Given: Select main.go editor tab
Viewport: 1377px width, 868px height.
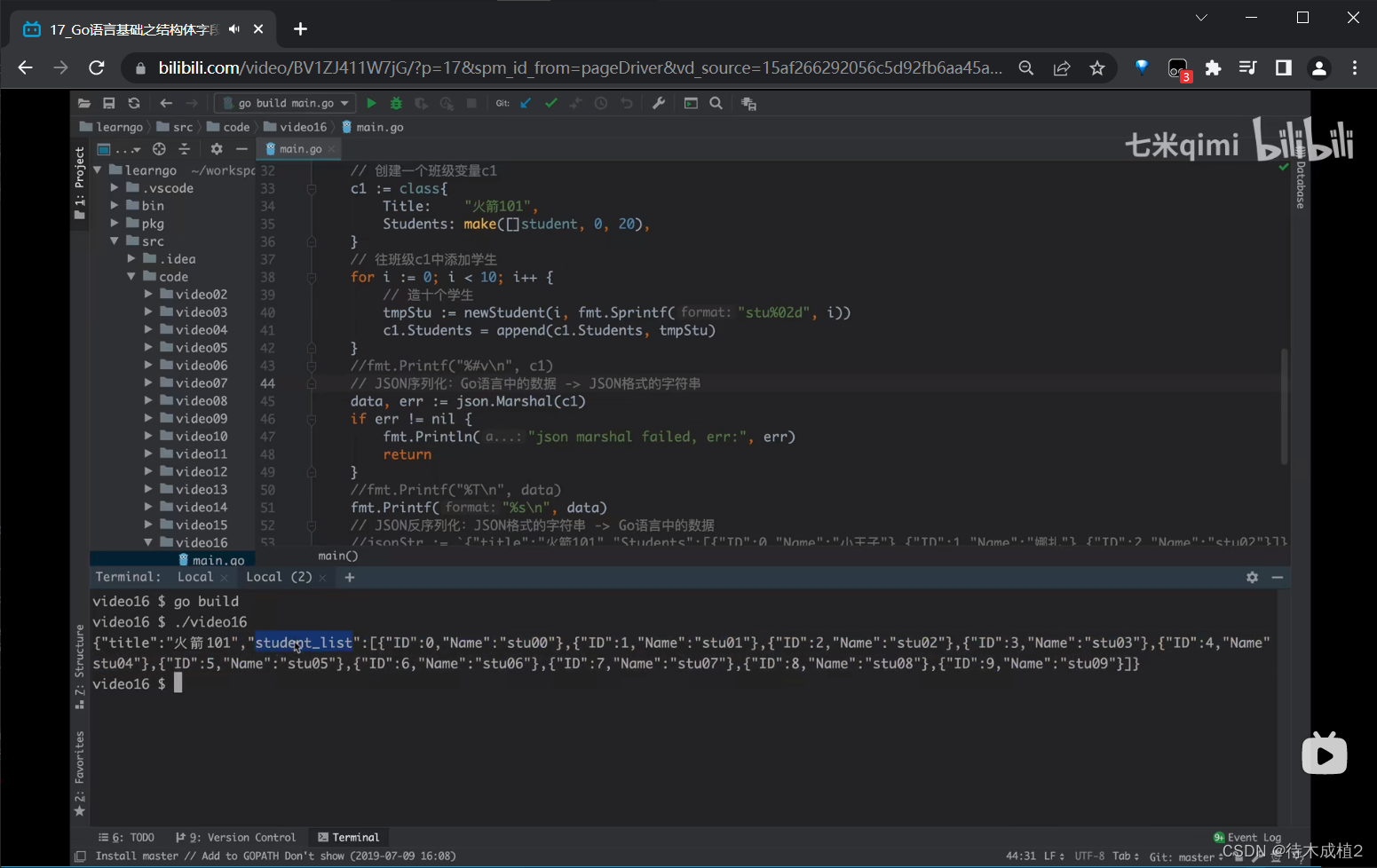Looking at the screenshot, I should tap(301, 149).
